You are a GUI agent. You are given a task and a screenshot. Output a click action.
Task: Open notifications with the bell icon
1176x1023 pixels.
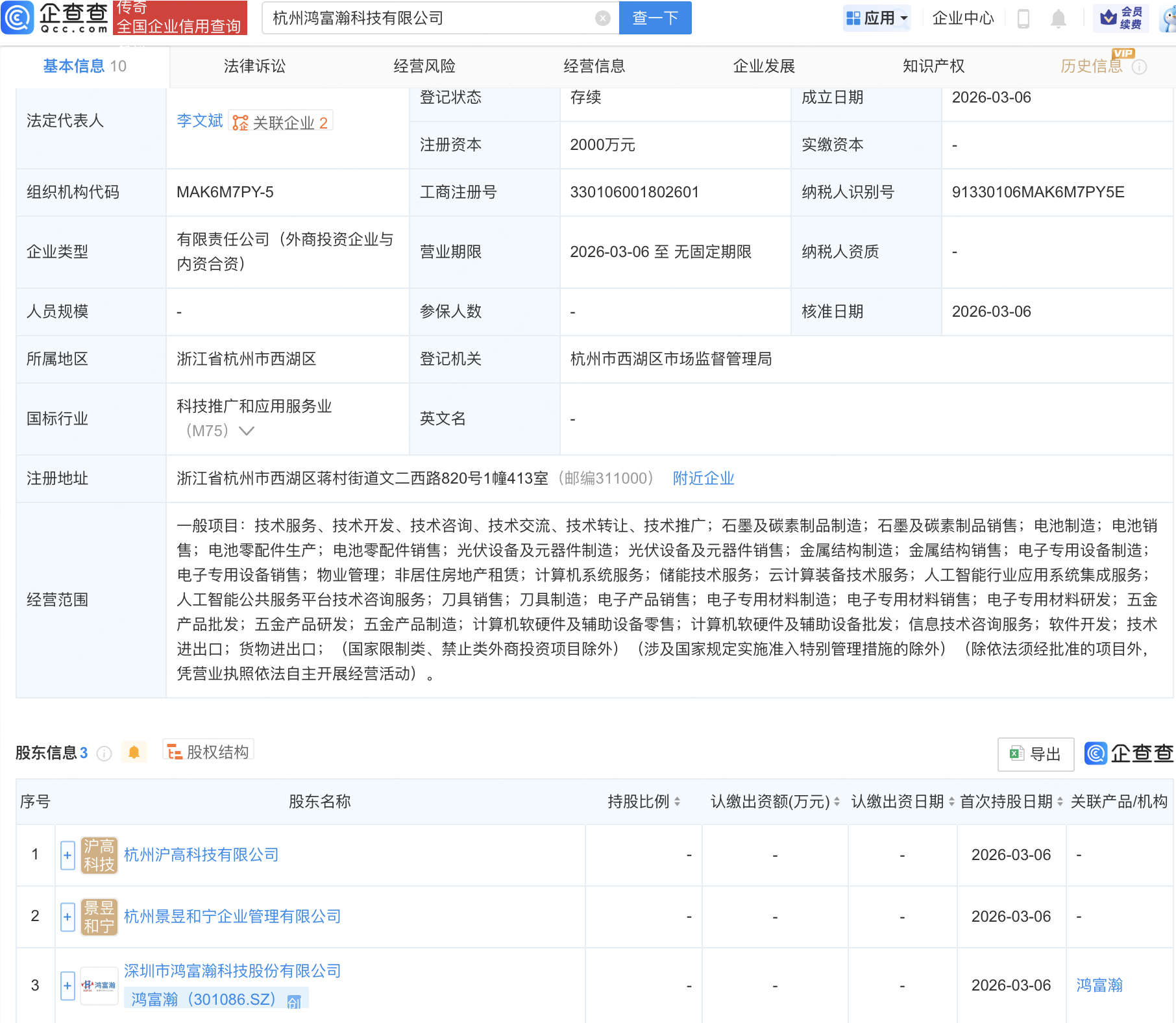pyautogui.click(x=1058, y=18)
